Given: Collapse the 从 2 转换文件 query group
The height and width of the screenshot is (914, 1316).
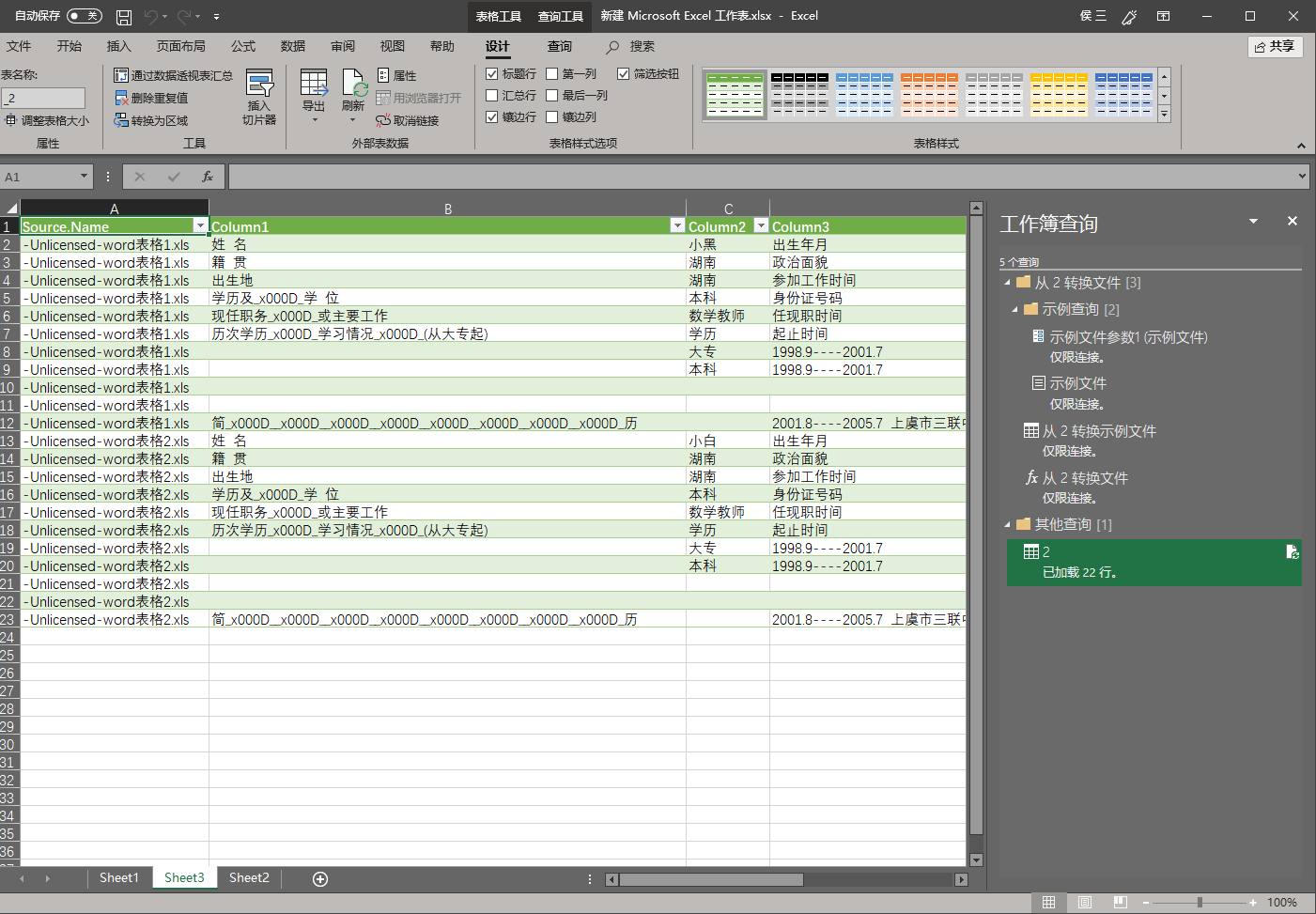Looking at the screenshot, I should coord(1008,281).
